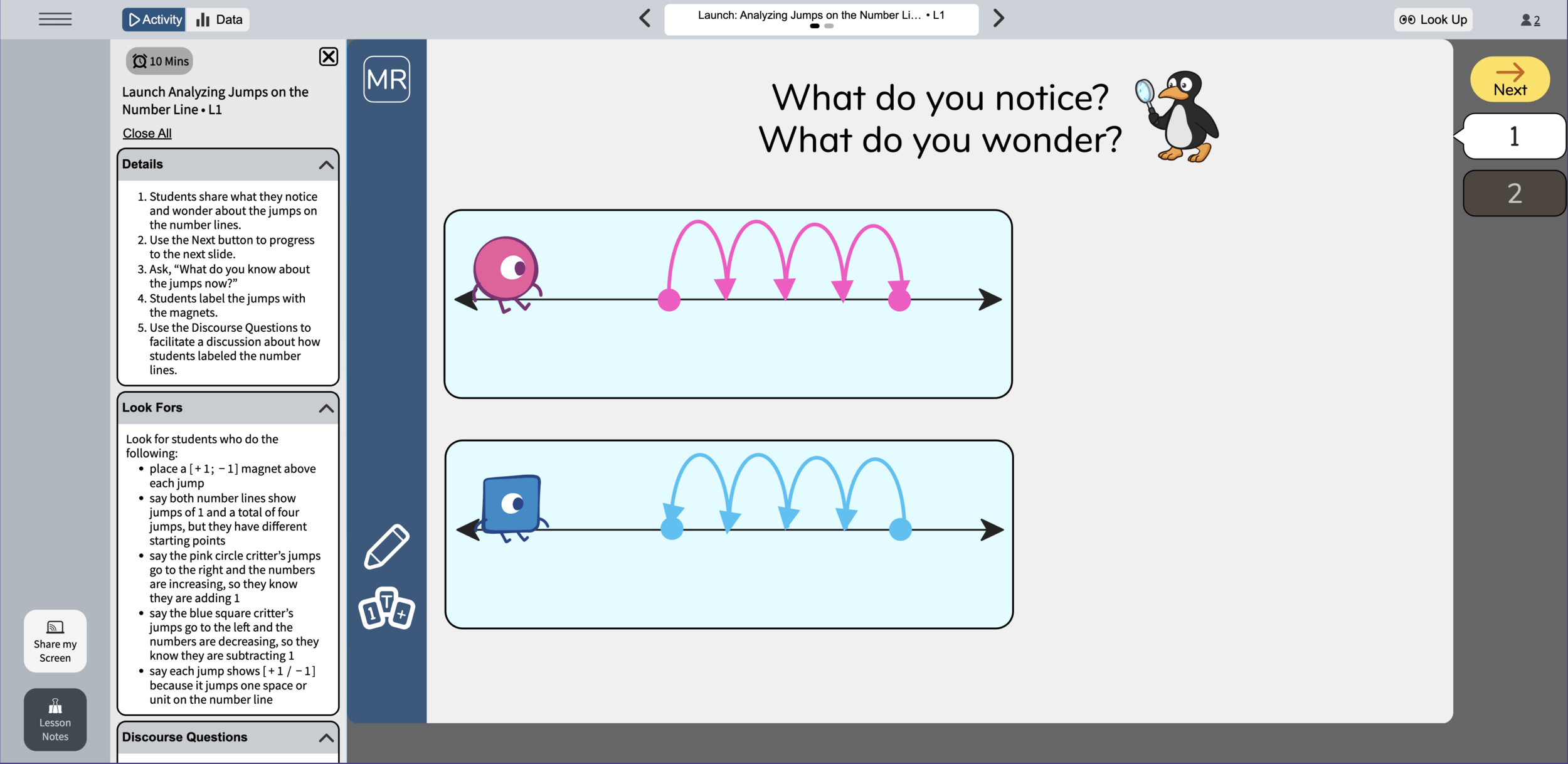Open the number magnets tool
The width and height of the screenshot is (1568, 764).
pos(386,608)
